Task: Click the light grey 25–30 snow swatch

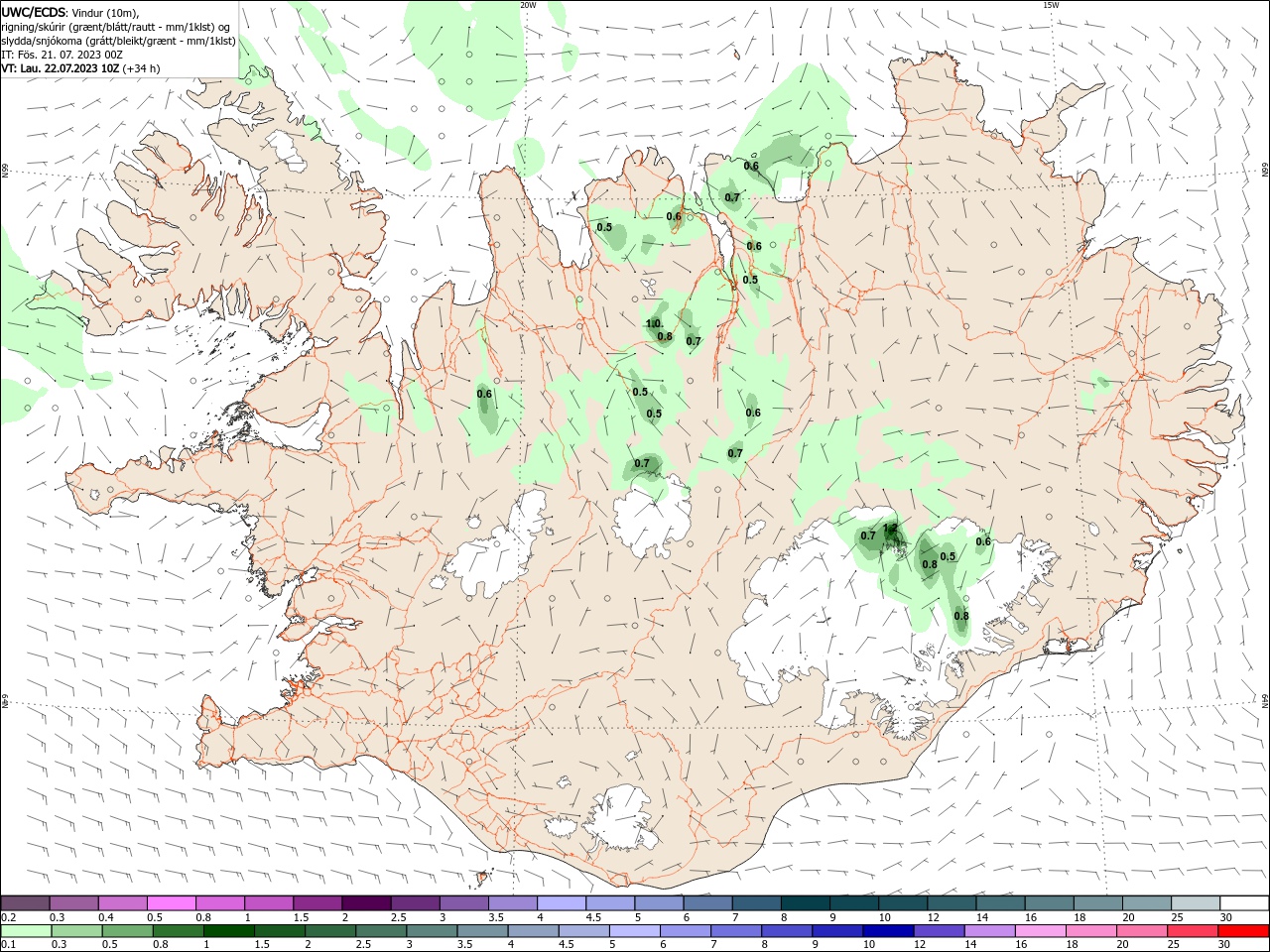Action: pyautogui.click(x=1195, y=903)
